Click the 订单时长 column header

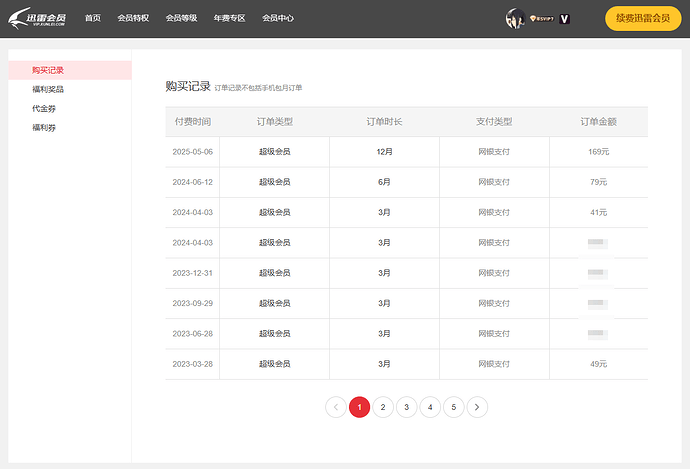[384, 122]
